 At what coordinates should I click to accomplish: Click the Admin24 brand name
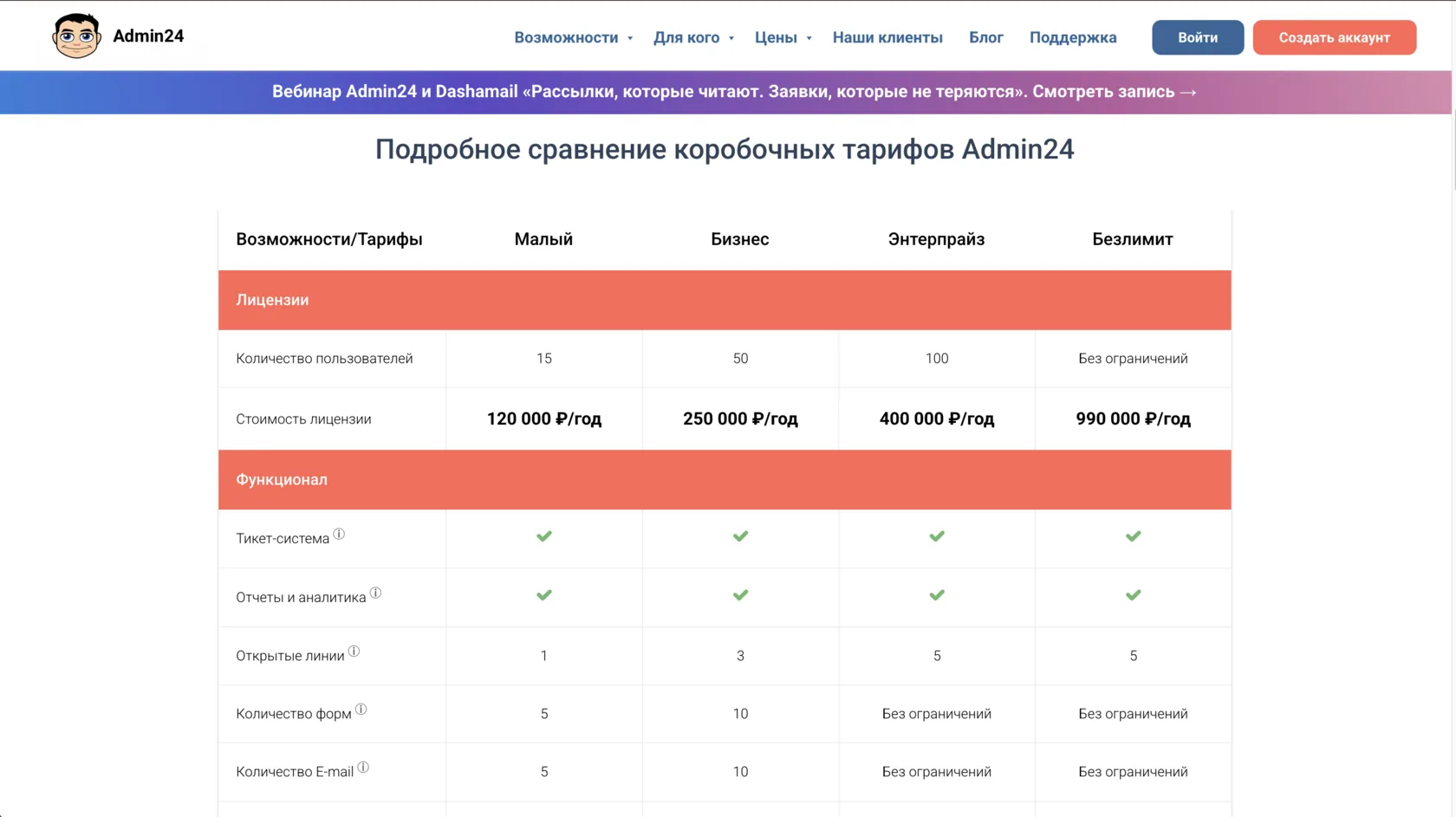coord(148,36)
